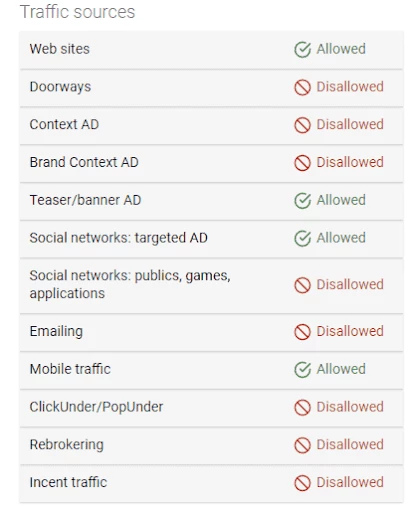This screenshot has width=416, height=512.
Task: Click the Brand Context AD label
Action: click(x=84, y=162)
